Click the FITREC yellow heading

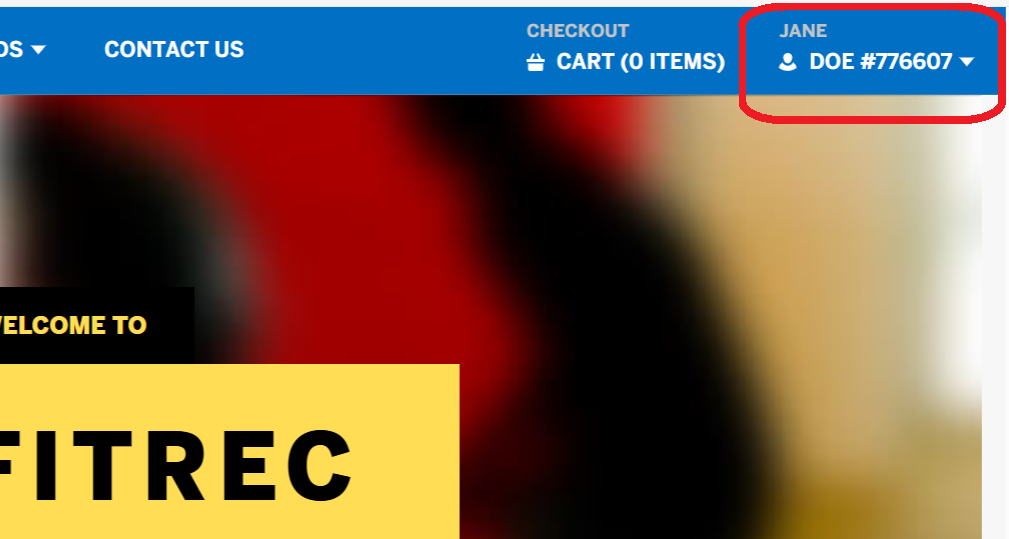[x=175, y=465]
